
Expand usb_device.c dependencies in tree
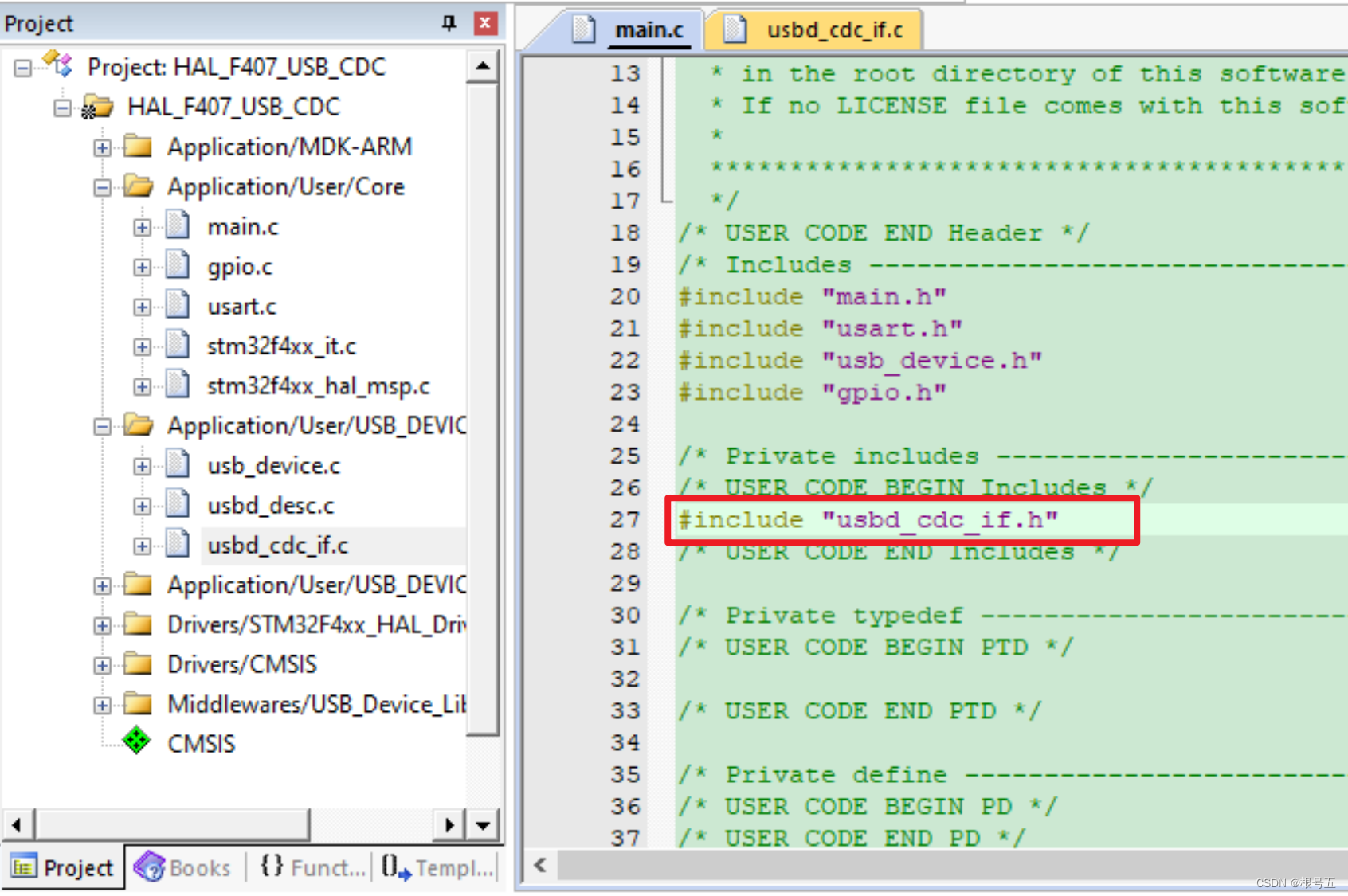pyautogui.click(x=142, y=466)
